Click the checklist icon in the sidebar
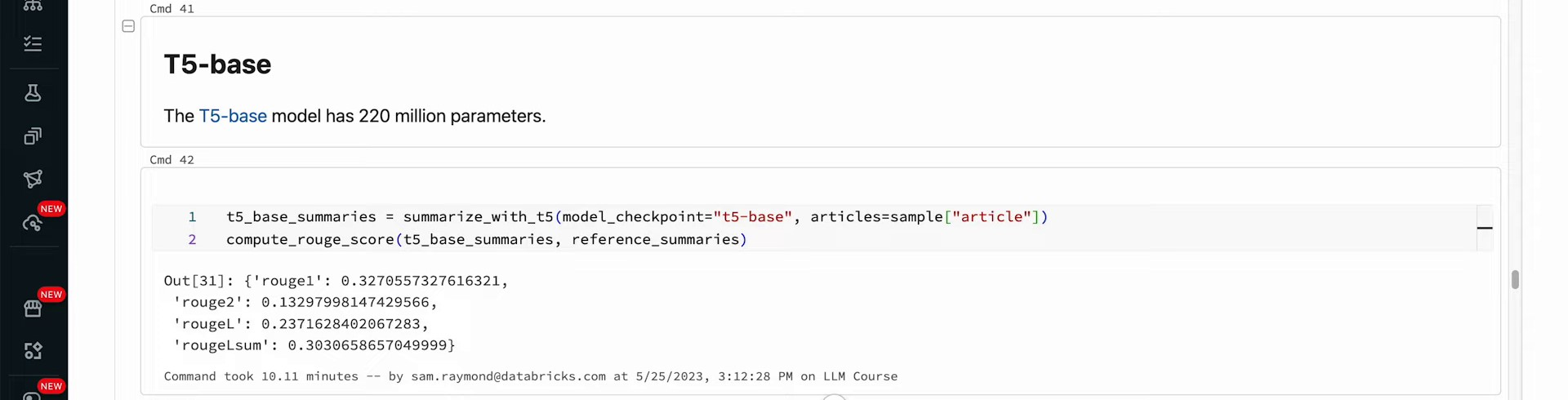This screenshot has height=400, width=1568. (33, 43)
